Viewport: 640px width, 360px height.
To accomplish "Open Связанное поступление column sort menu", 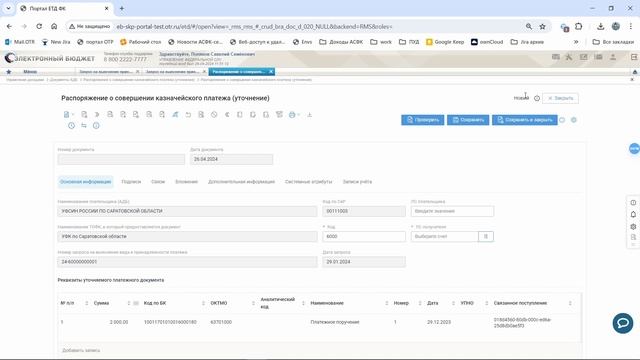I will pos(570,303).
